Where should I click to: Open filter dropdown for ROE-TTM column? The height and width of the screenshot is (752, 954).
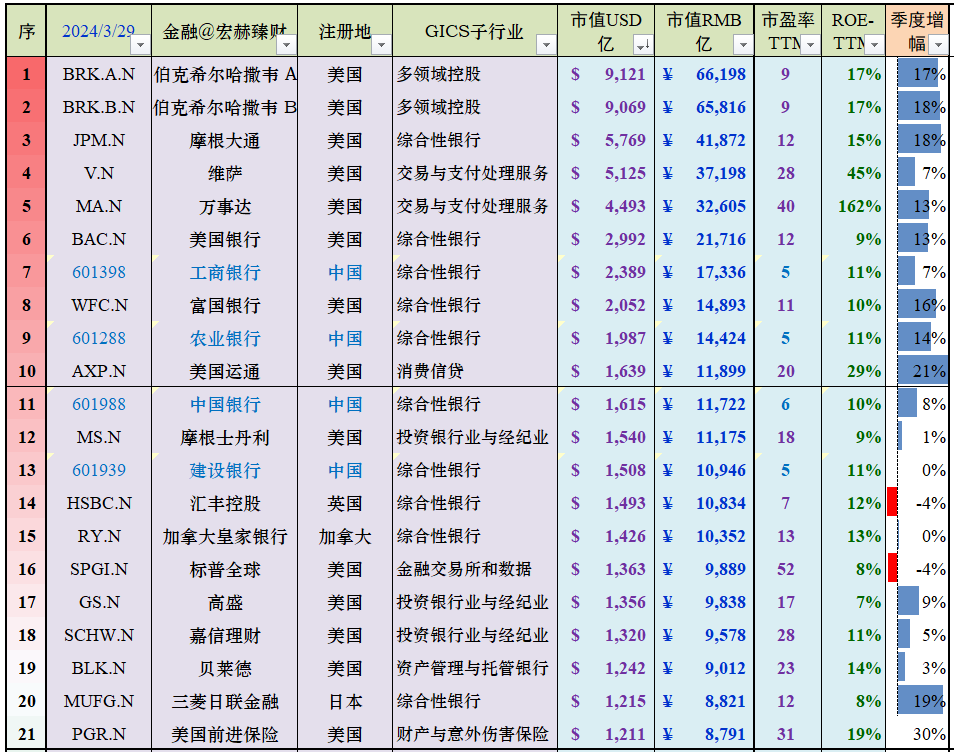[x=874, y=45]
